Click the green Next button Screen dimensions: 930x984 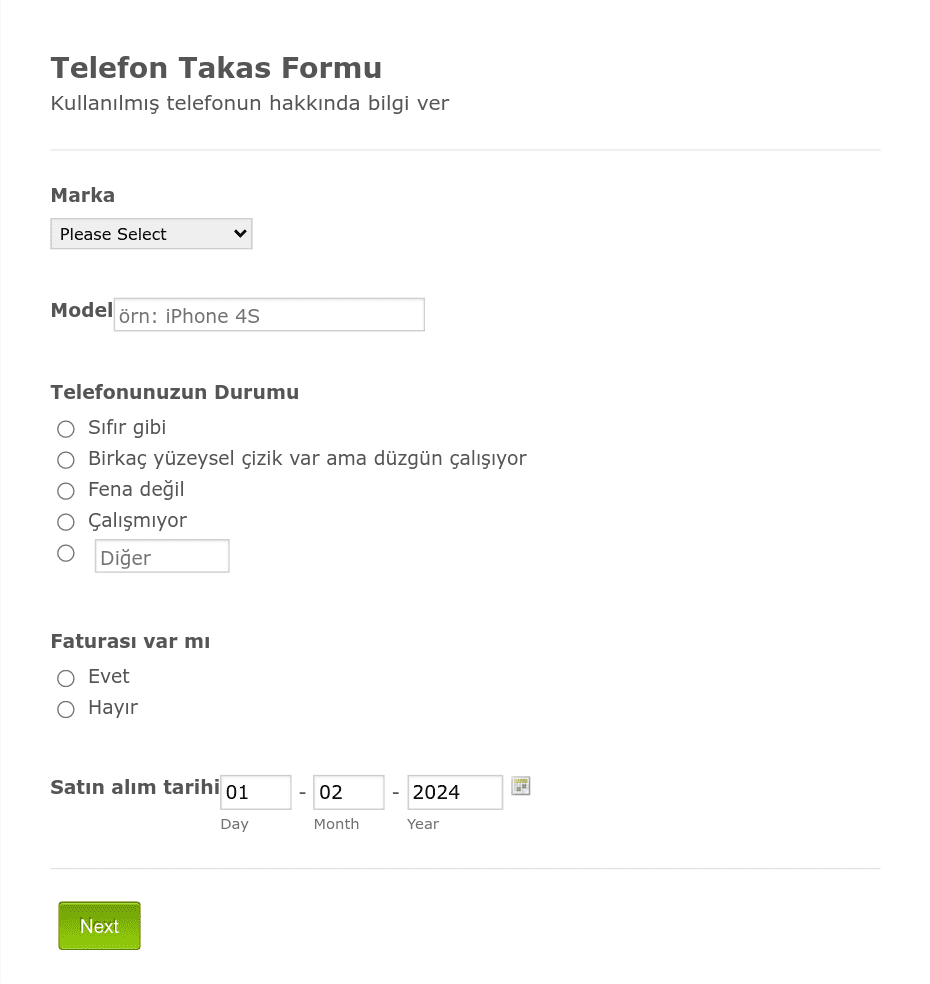pos(99,926)
